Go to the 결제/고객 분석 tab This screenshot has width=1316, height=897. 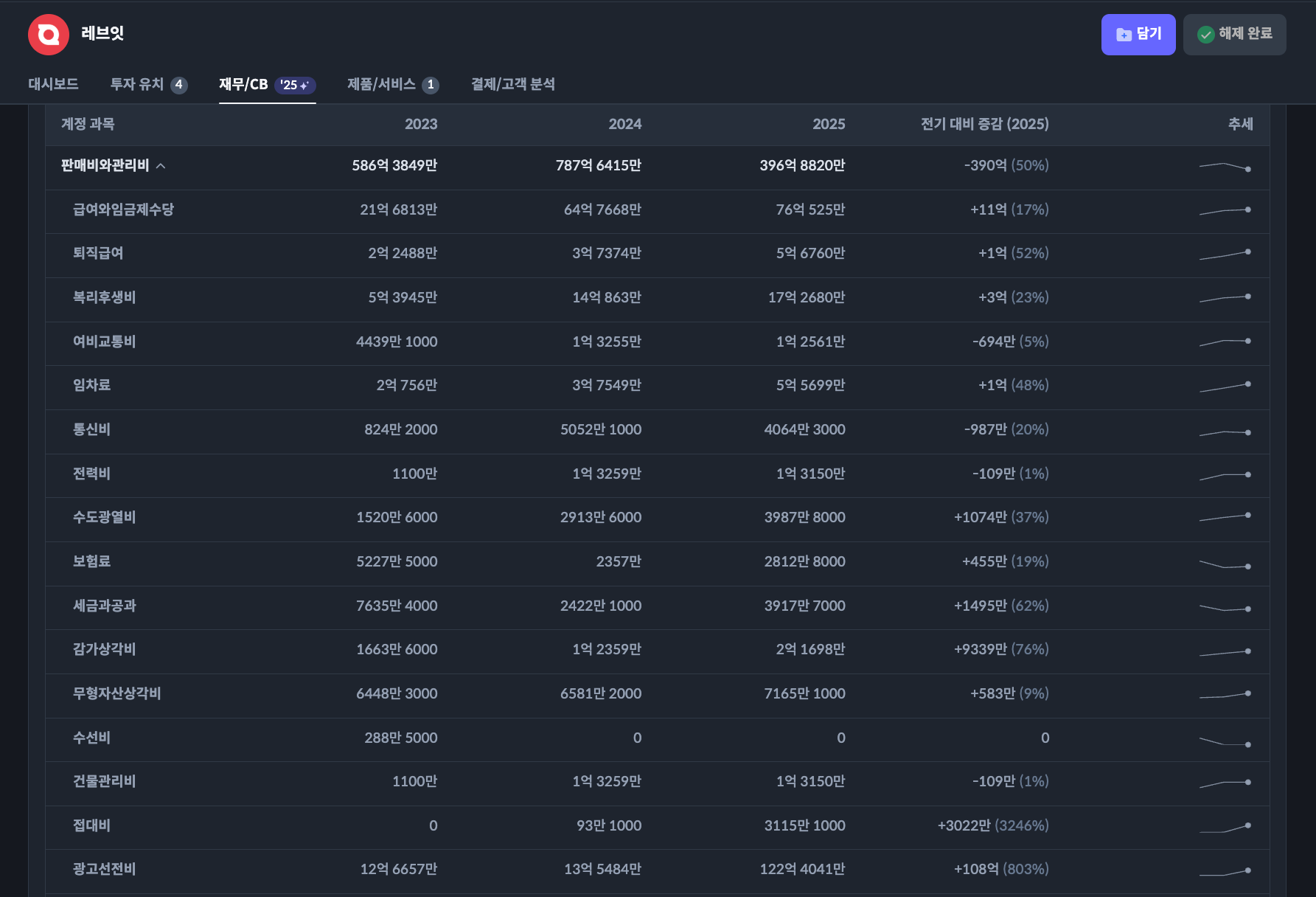[512, 84]
